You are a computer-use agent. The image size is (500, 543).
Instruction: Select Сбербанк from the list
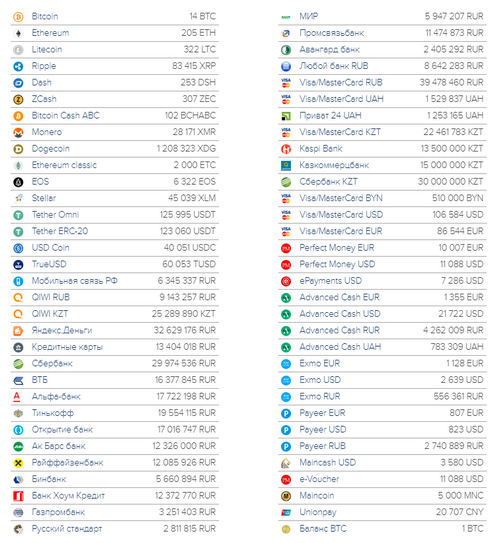[115, 364]
